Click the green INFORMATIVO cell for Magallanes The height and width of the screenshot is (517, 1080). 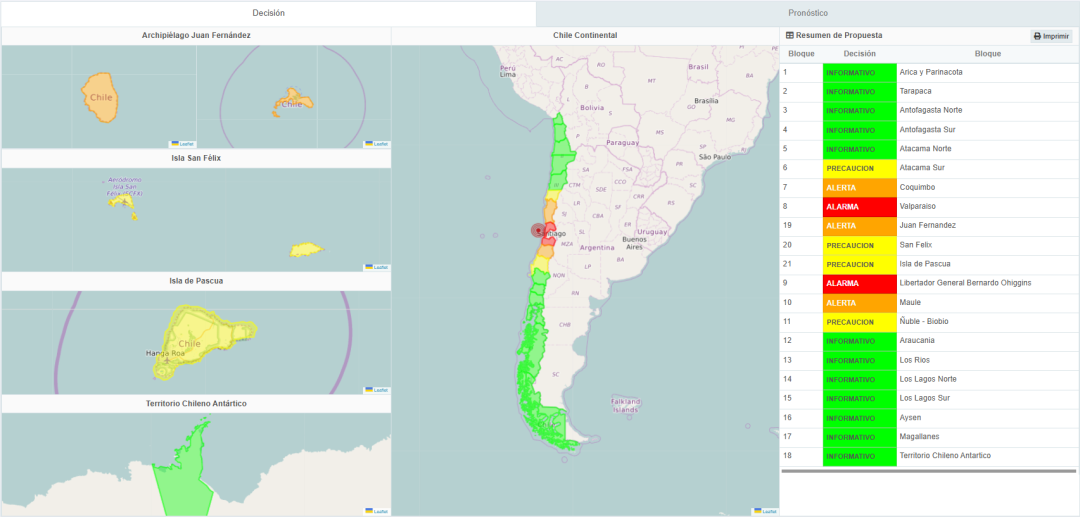click(859, 437)
